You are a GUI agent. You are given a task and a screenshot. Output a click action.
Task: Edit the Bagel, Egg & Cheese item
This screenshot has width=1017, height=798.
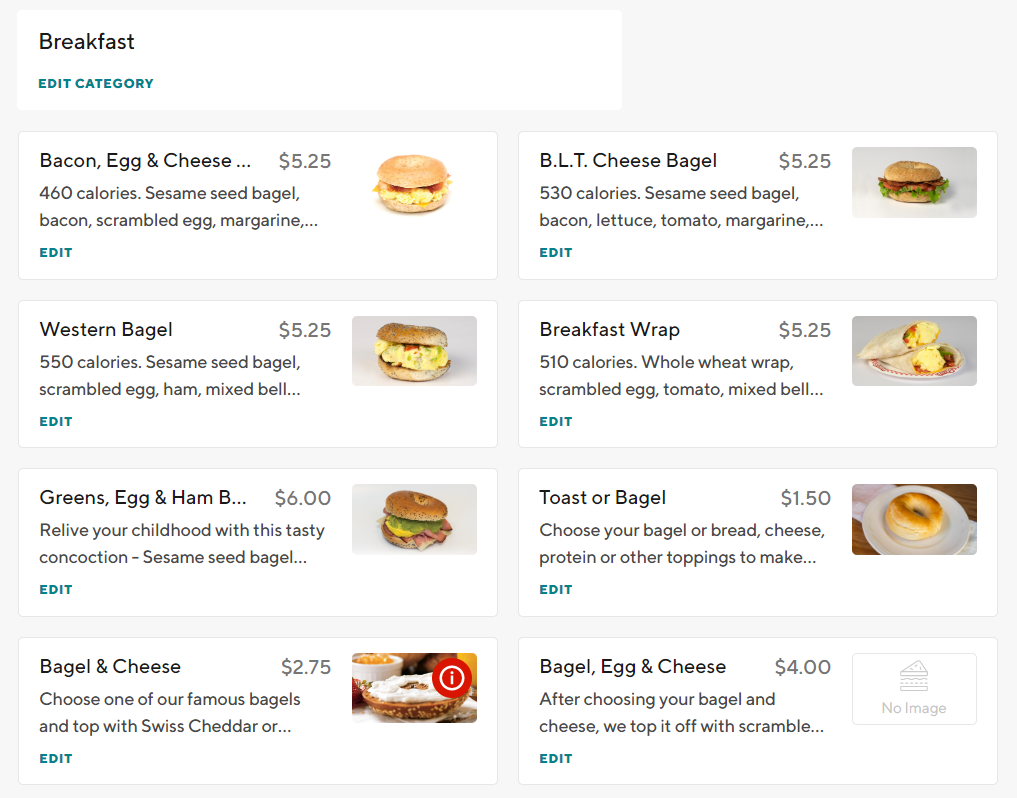click(x=556, y=759)
